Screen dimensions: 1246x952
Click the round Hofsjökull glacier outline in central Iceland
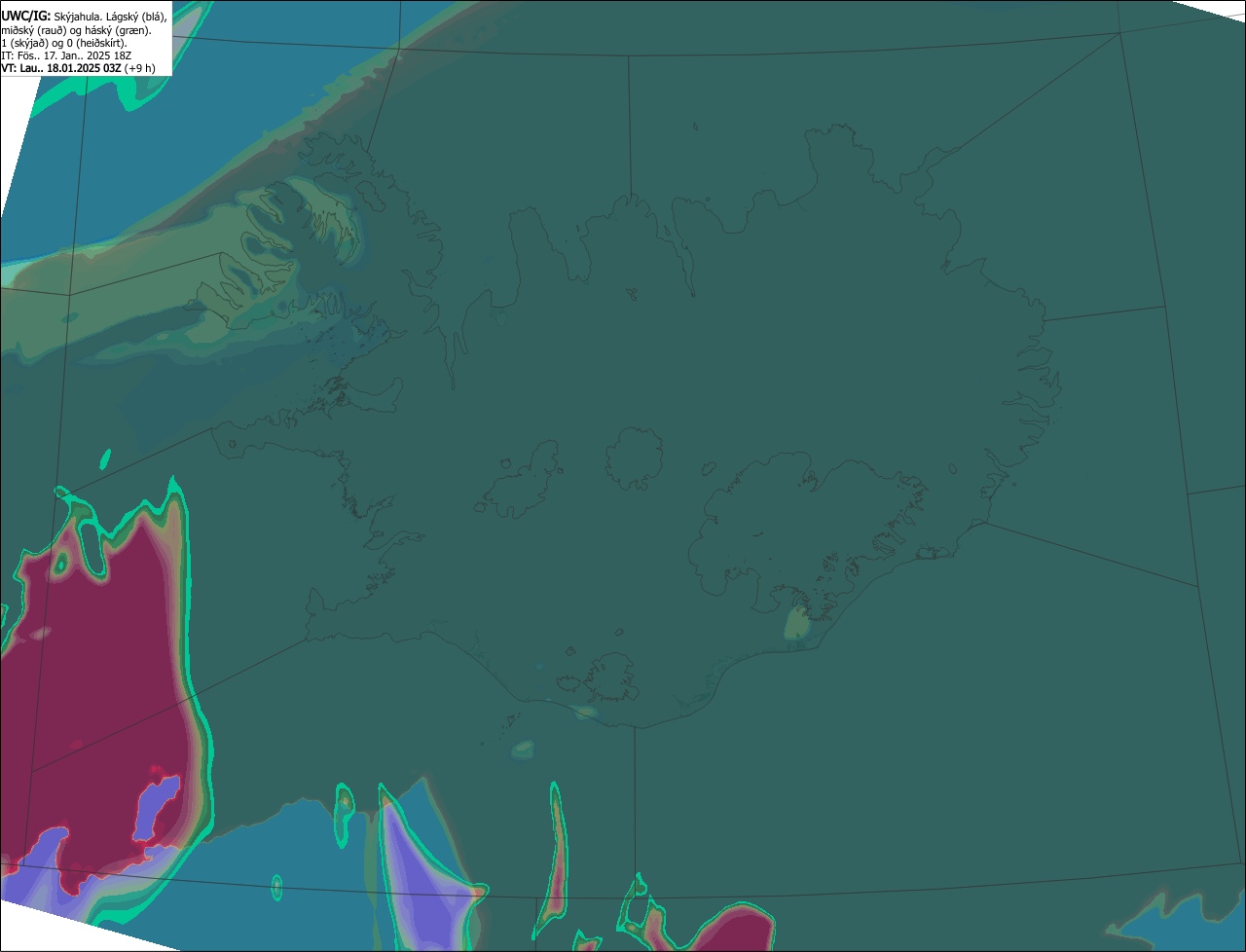[635, 457]
